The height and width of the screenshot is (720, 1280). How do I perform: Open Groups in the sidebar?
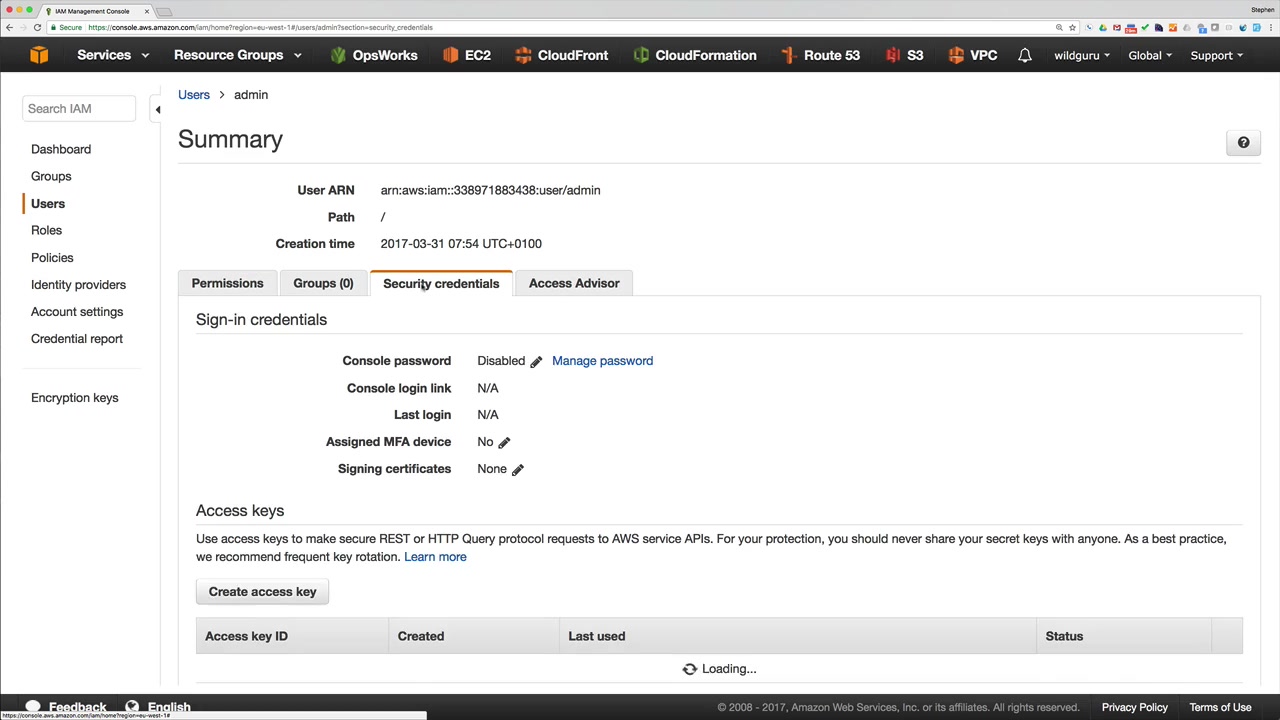[51, 176]
